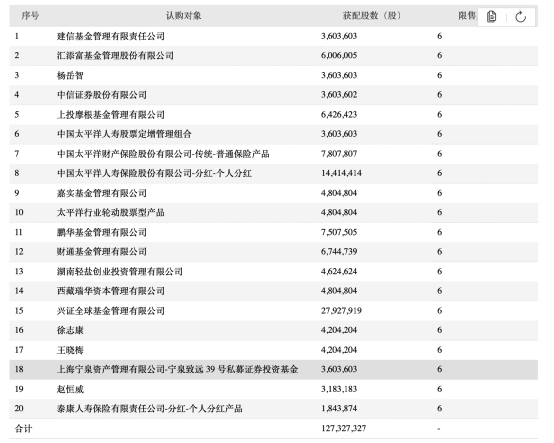This screenshot has width=554, height=443.
Task: Click the name 赵恒威
Action: pyautogui.click(x=70, y=389)
